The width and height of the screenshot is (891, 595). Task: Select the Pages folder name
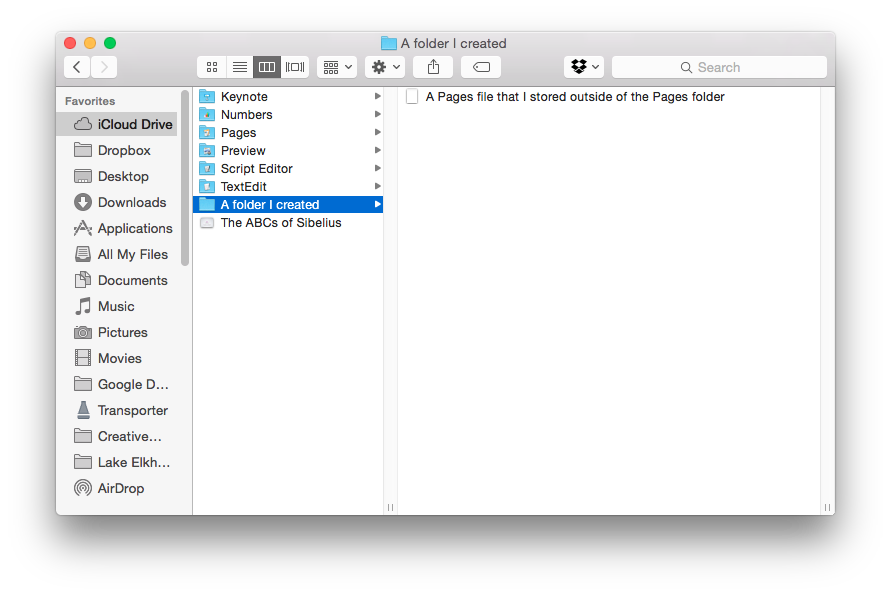[238, 132]
